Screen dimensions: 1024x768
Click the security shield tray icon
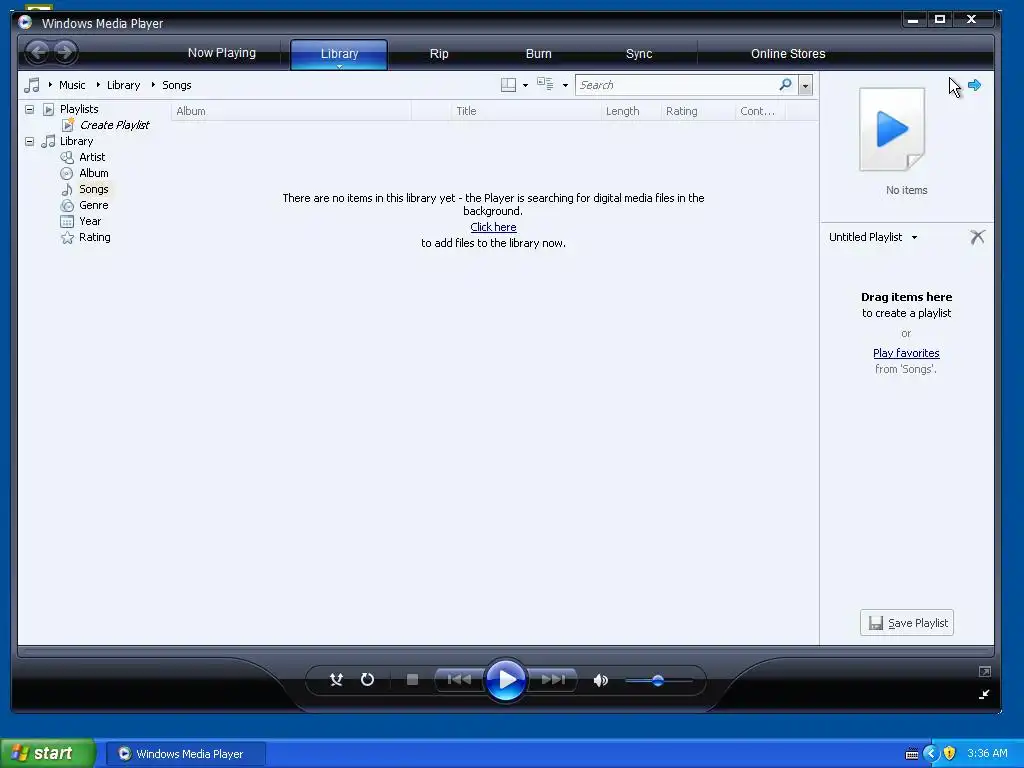tap(950, 754)
